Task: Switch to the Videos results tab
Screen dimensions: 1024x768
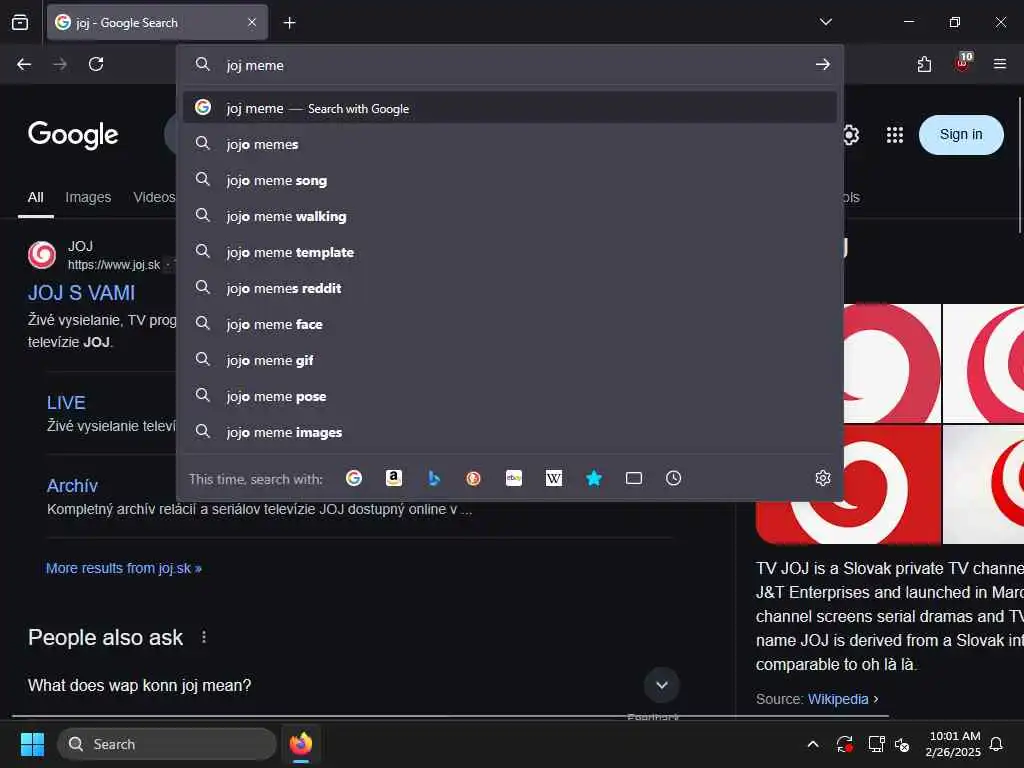Action: coord(154,197)
